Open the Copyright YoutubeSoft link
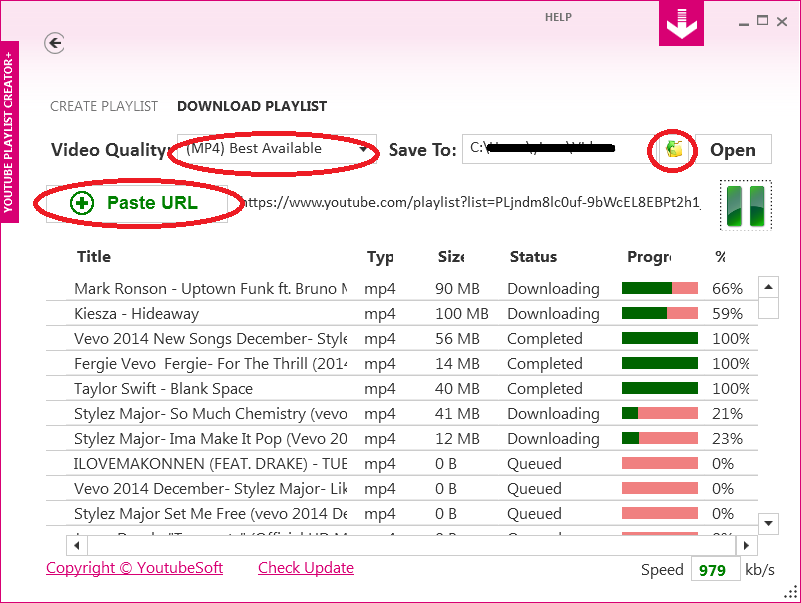 (134, 568)
